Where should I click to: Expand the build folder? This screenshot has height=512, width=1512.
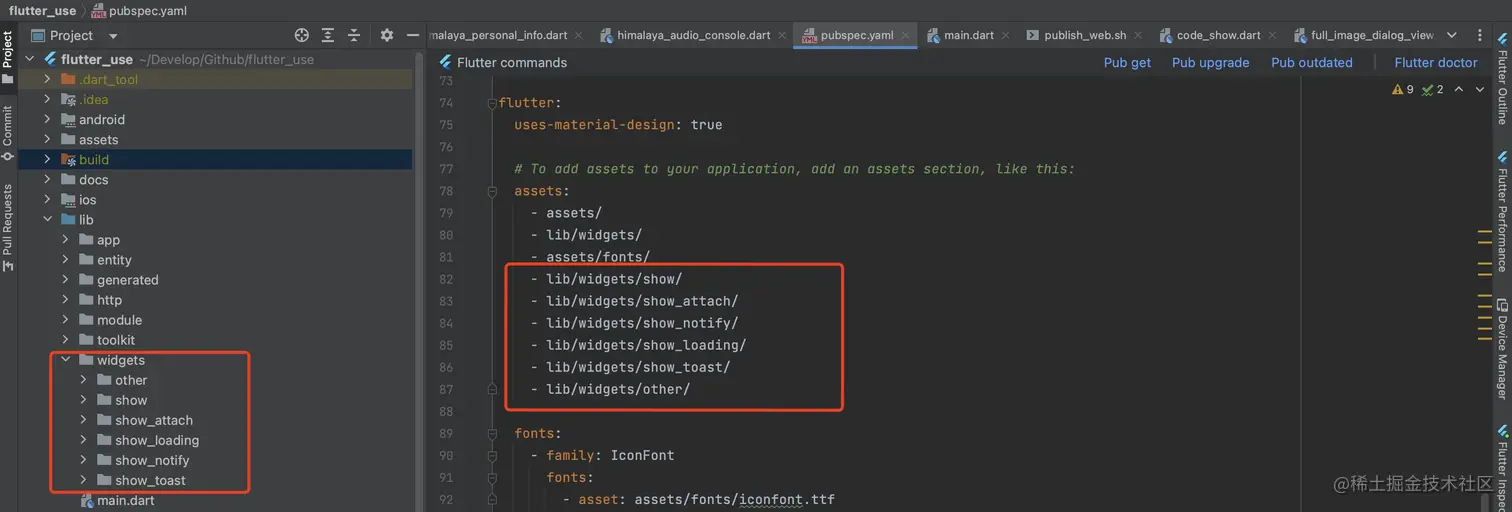click(47, 159)
